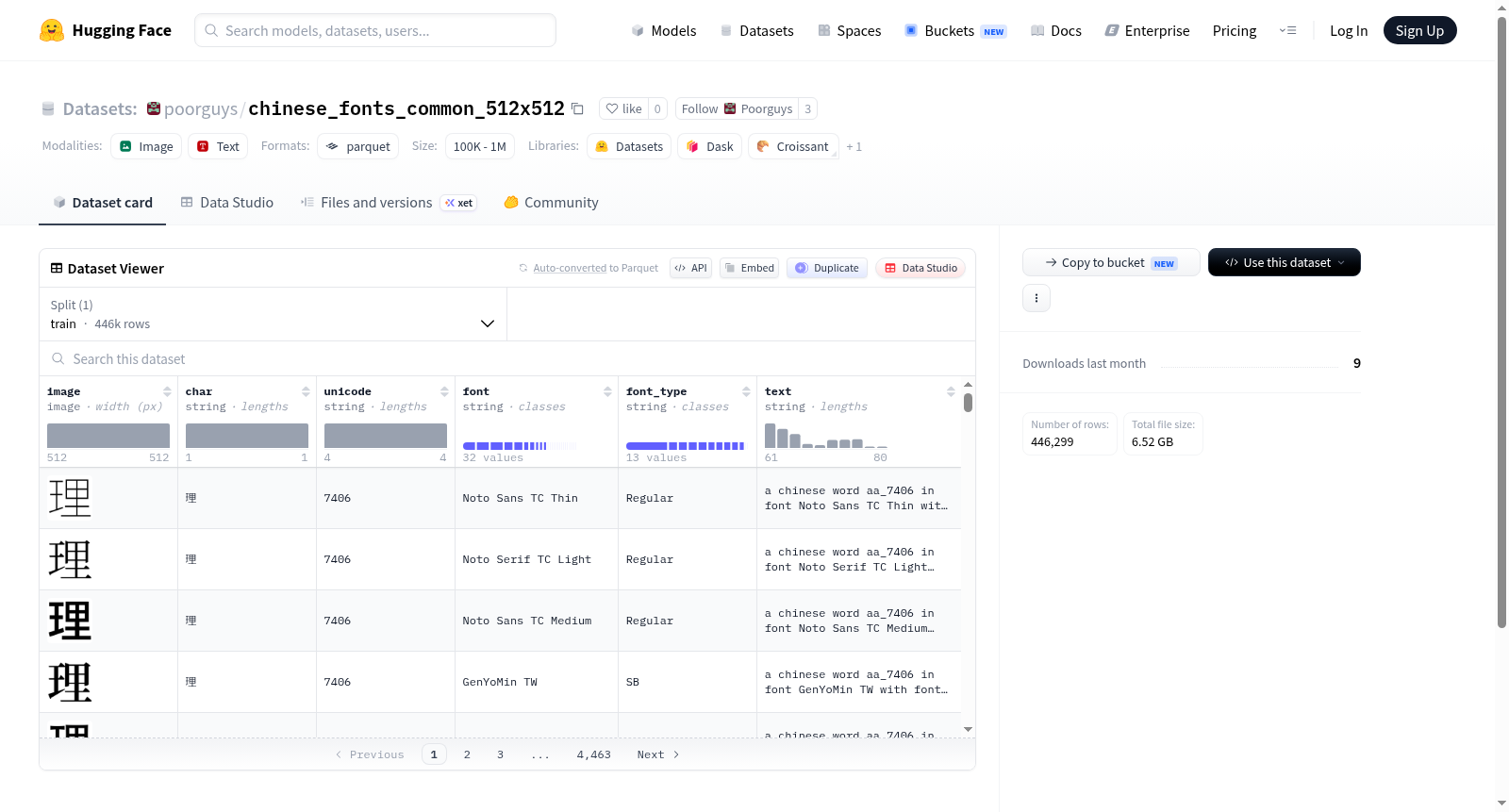Image resolution: width=1509 pixels, height=812 pixels.
Task: Jump to last page 4,463
Action: 594,754
